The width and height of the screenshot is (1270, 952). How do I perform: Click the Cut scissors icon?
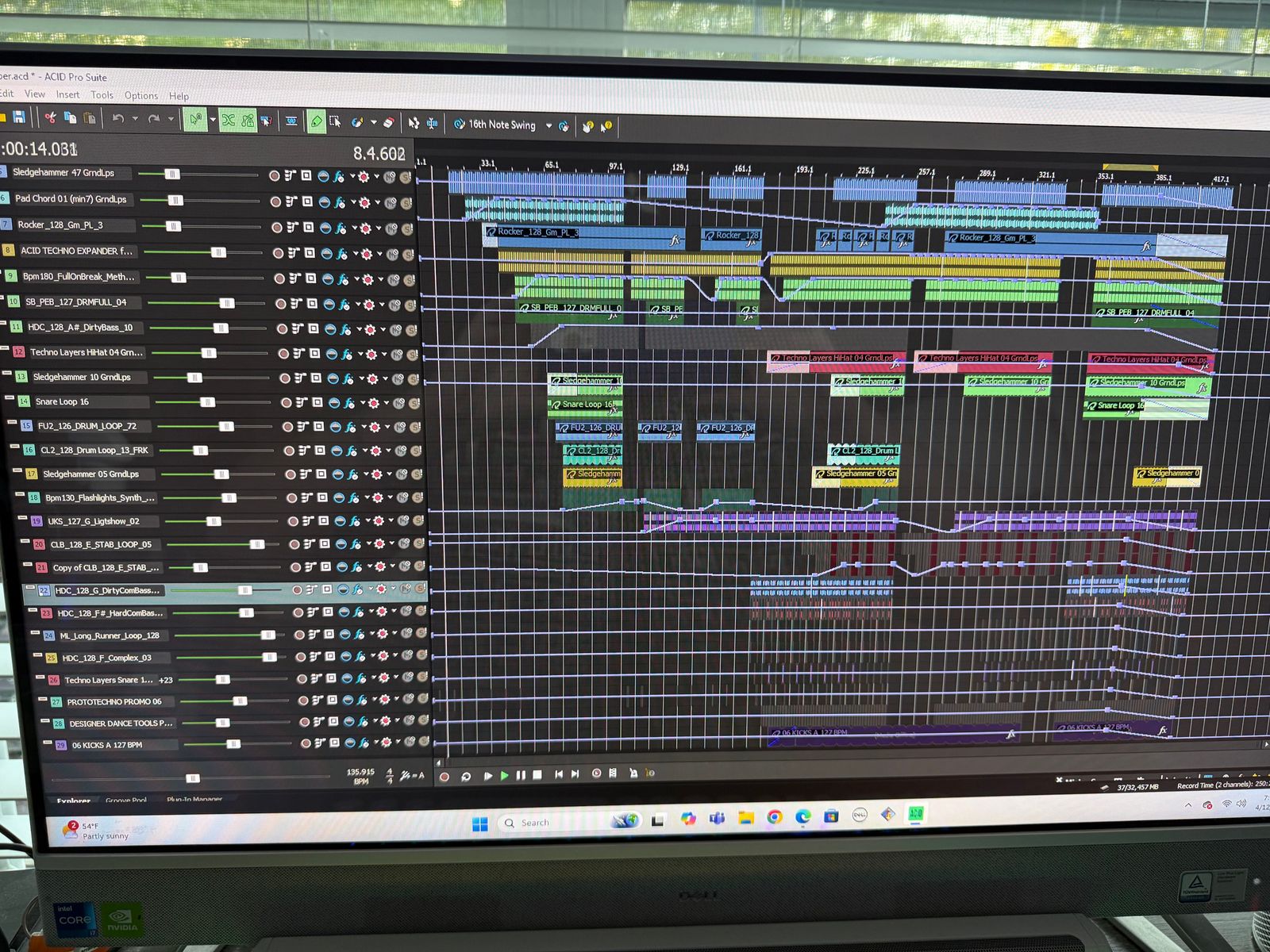tap(50, 118)
